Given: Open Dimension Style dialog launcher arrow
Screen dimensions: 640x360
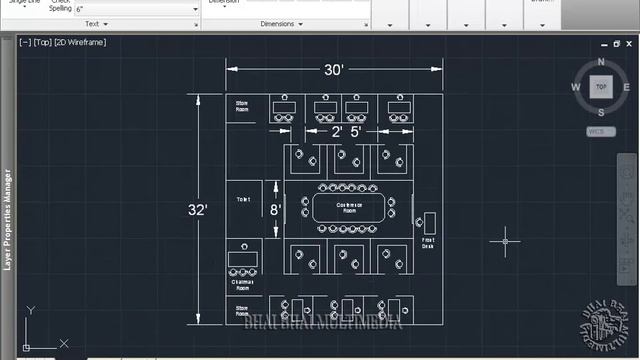Looking at the screenshot, I should [366, 25].
